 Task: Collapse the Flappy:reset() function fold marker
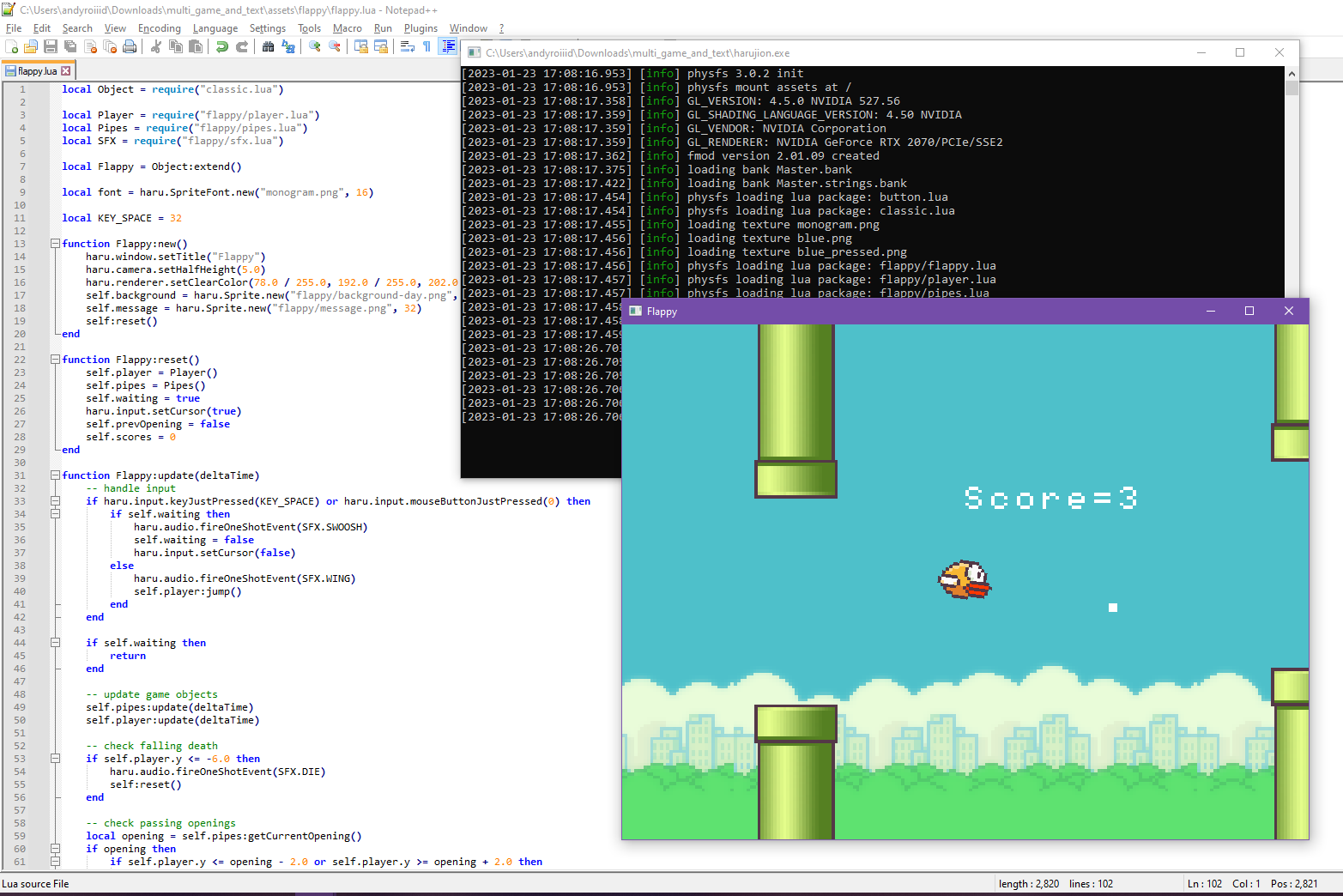coord(55,360)
